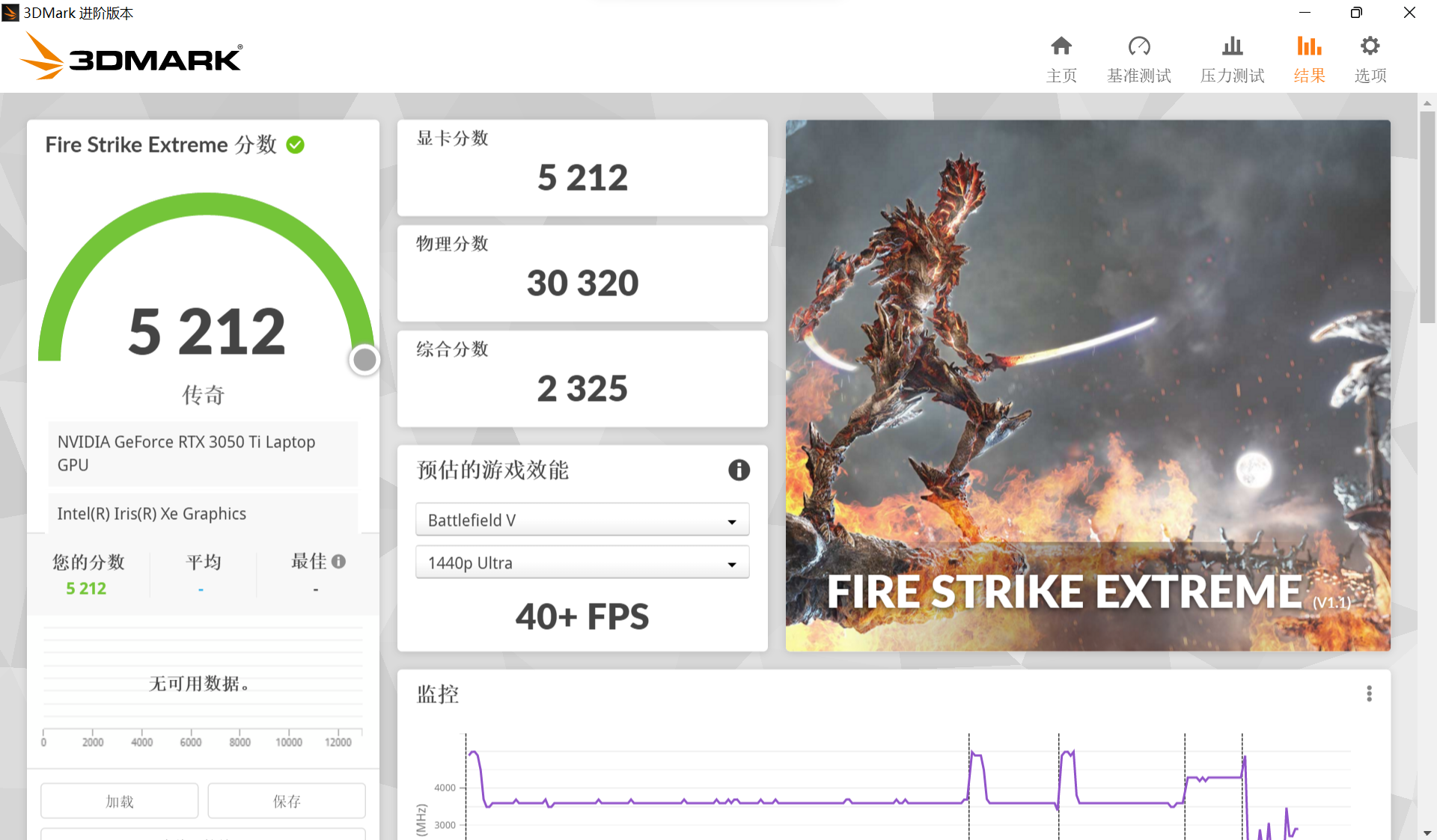Viewport: 1437px width, 840px height.
Task: Open the Options gear icon
Action: pyautogui.click(x=1370, y=46)
